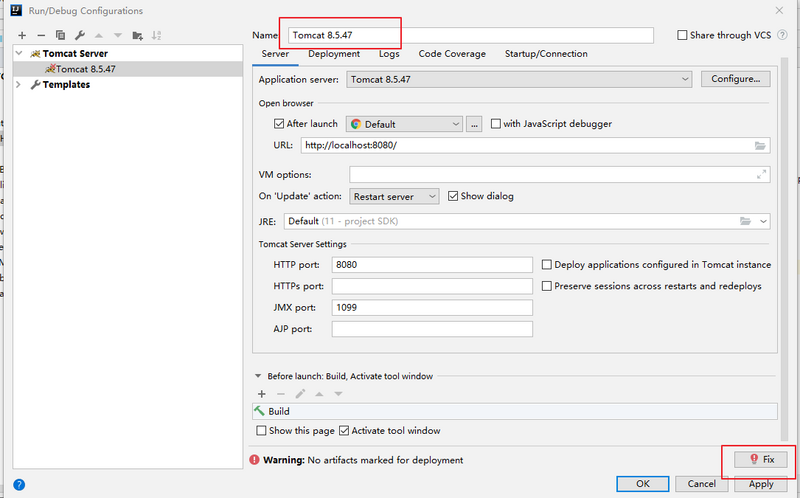The height and width of the screenshot is (498, 800).
Task: Copy the selected configuration
Action: pos(60,35)
